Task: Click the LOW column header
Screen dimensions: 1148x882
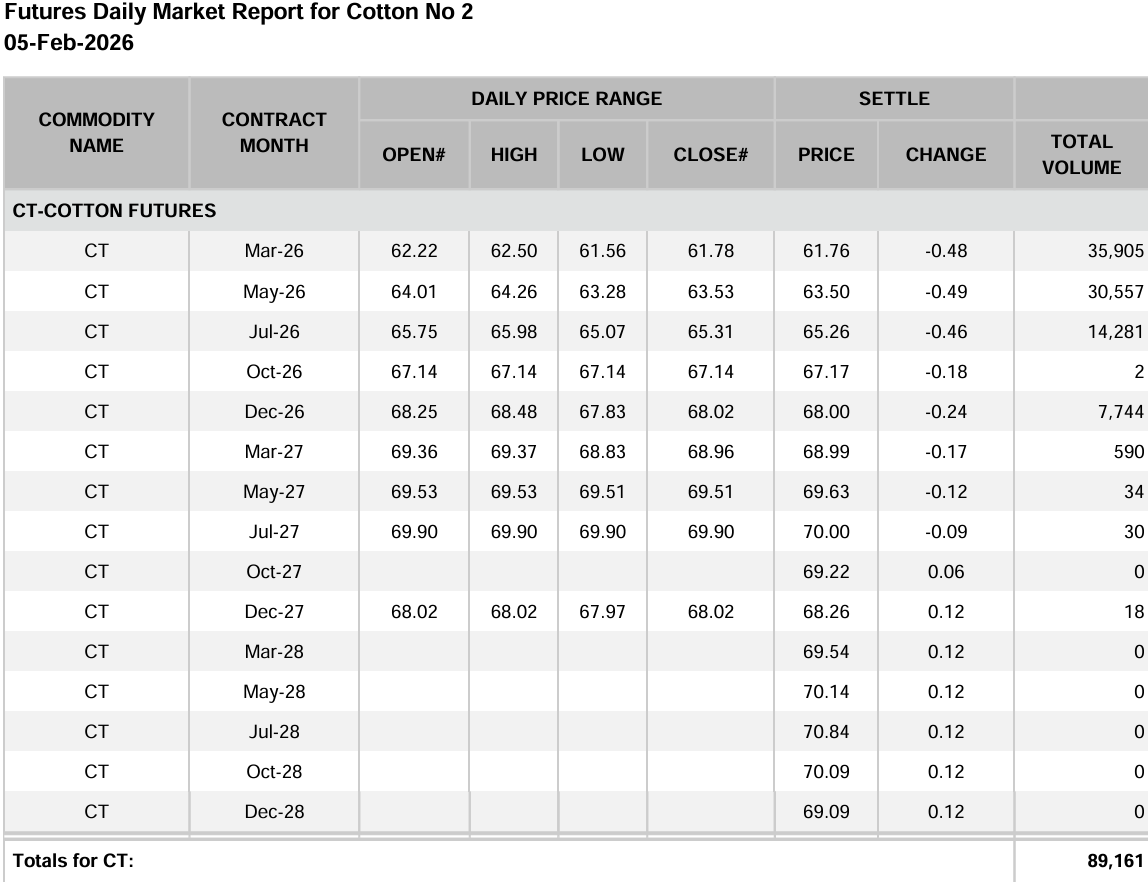Action: (x=602, y=155)
